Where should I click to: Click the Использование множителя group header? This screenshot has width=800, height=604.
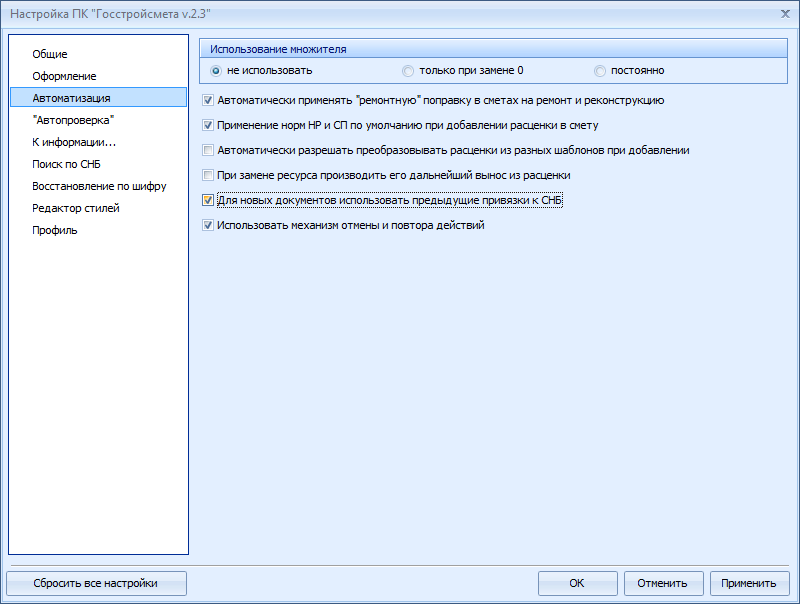point(493,49)
